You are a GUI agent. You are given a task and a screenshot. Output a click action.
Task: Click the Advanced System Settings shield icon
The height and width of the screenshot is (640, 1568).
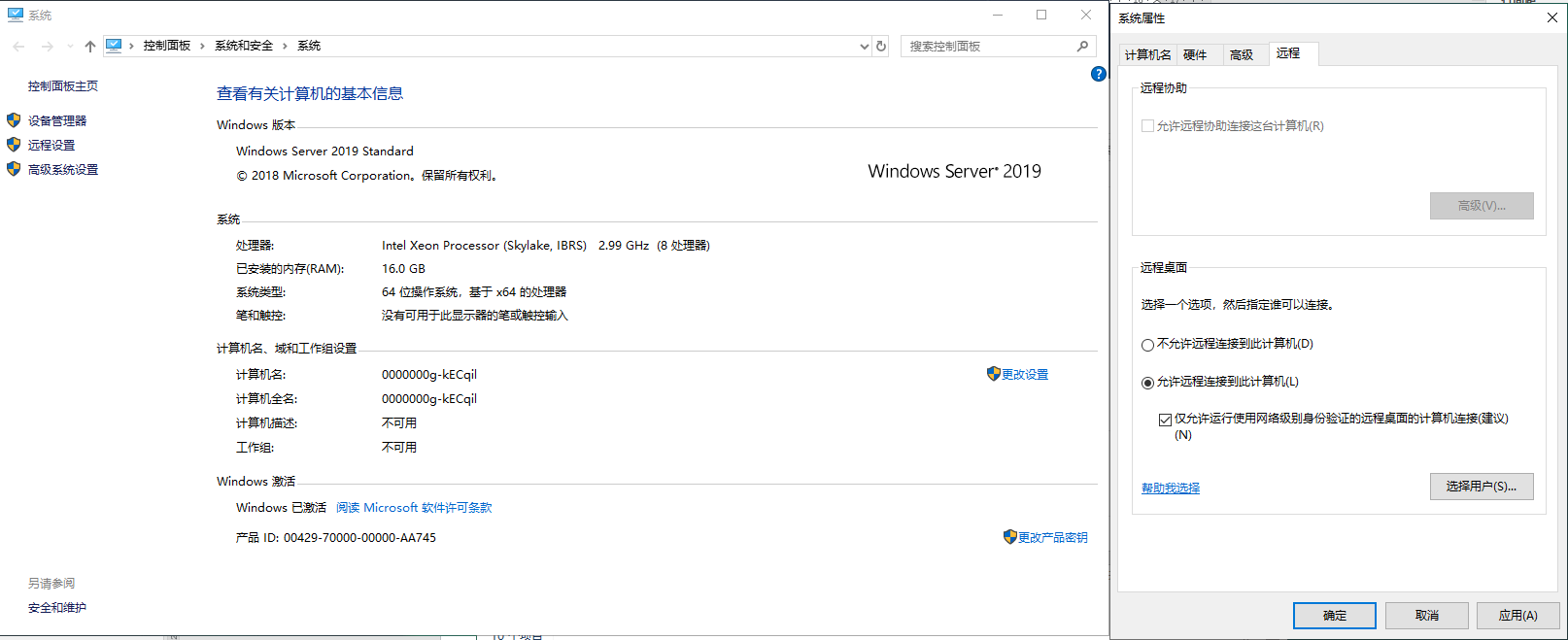[x=14, y=169]
